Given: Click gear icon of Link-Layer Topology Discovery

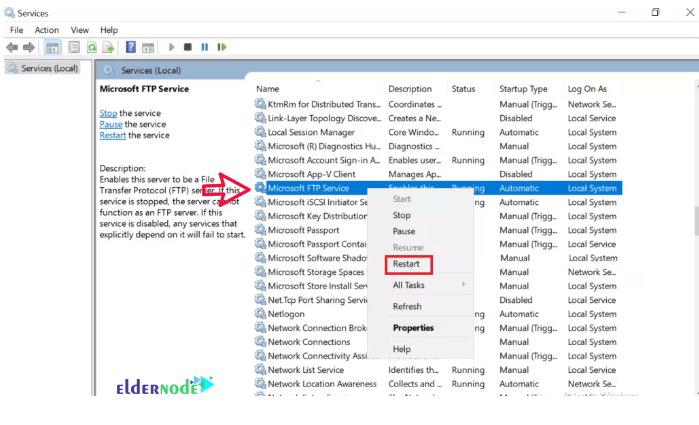Looking at the screenshot, I should pyautogui.click(x=260, y=118).
